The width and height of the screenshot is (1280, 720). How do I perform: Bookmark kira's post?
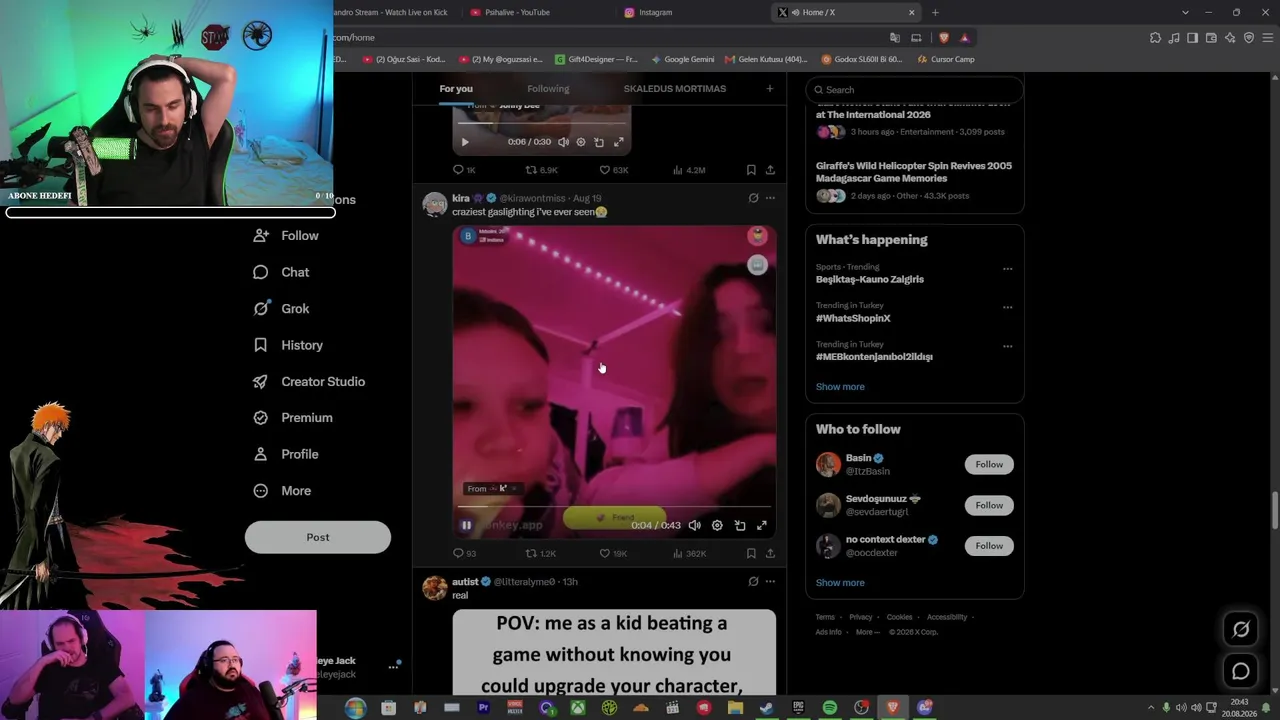751,553
